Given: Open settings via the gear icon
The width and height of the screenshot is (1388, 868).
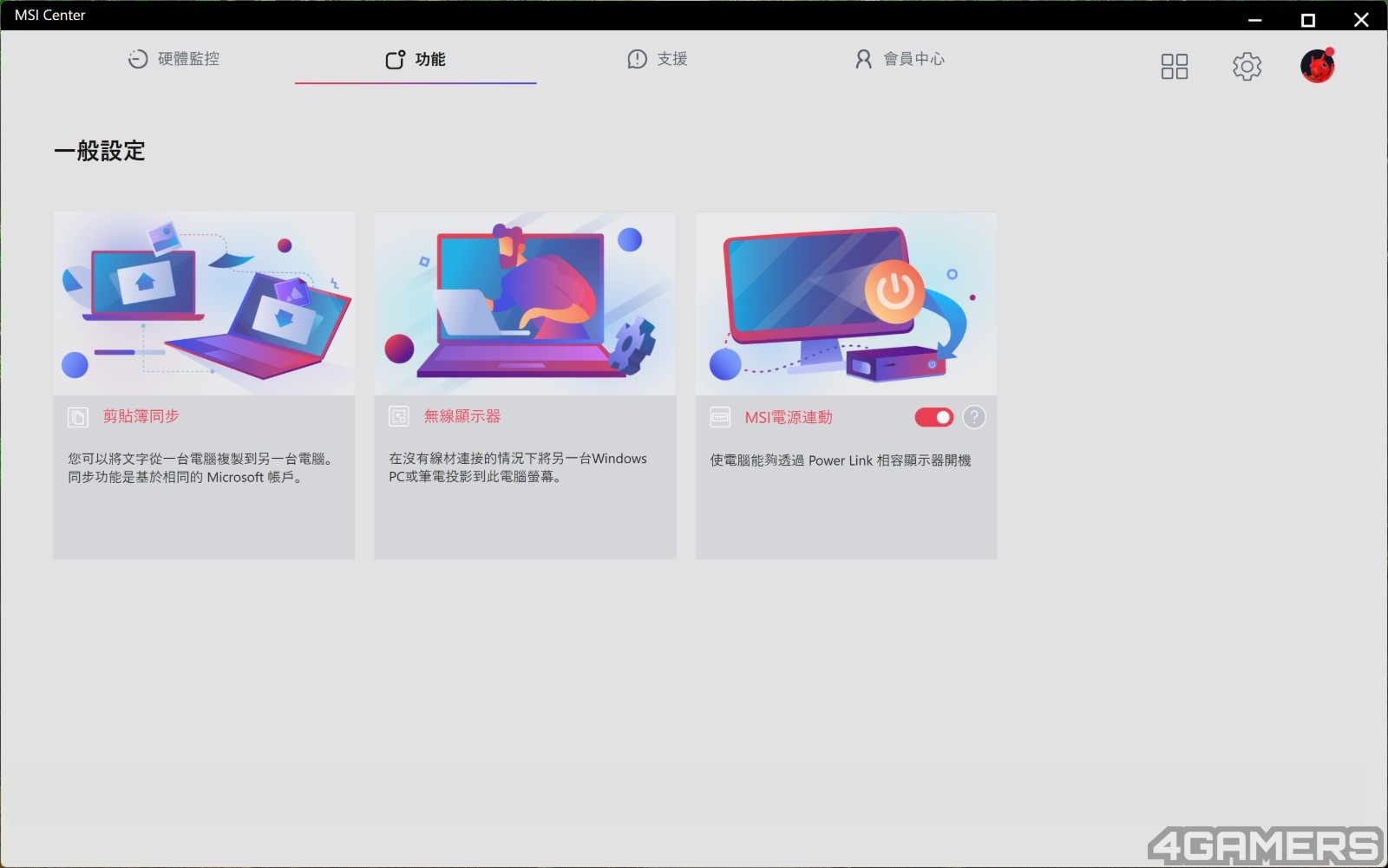Looking at the screenshot, I should click(x=1247, y=67).
